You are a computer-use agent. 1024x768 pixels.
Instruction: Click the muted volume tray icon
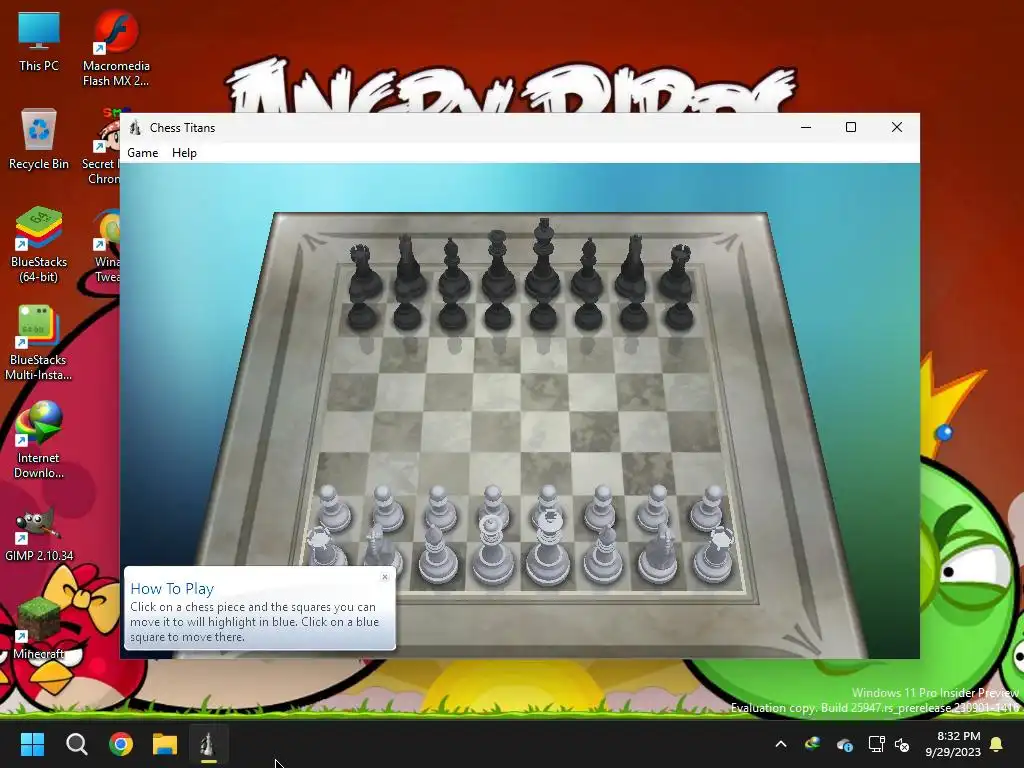(902, 744)
